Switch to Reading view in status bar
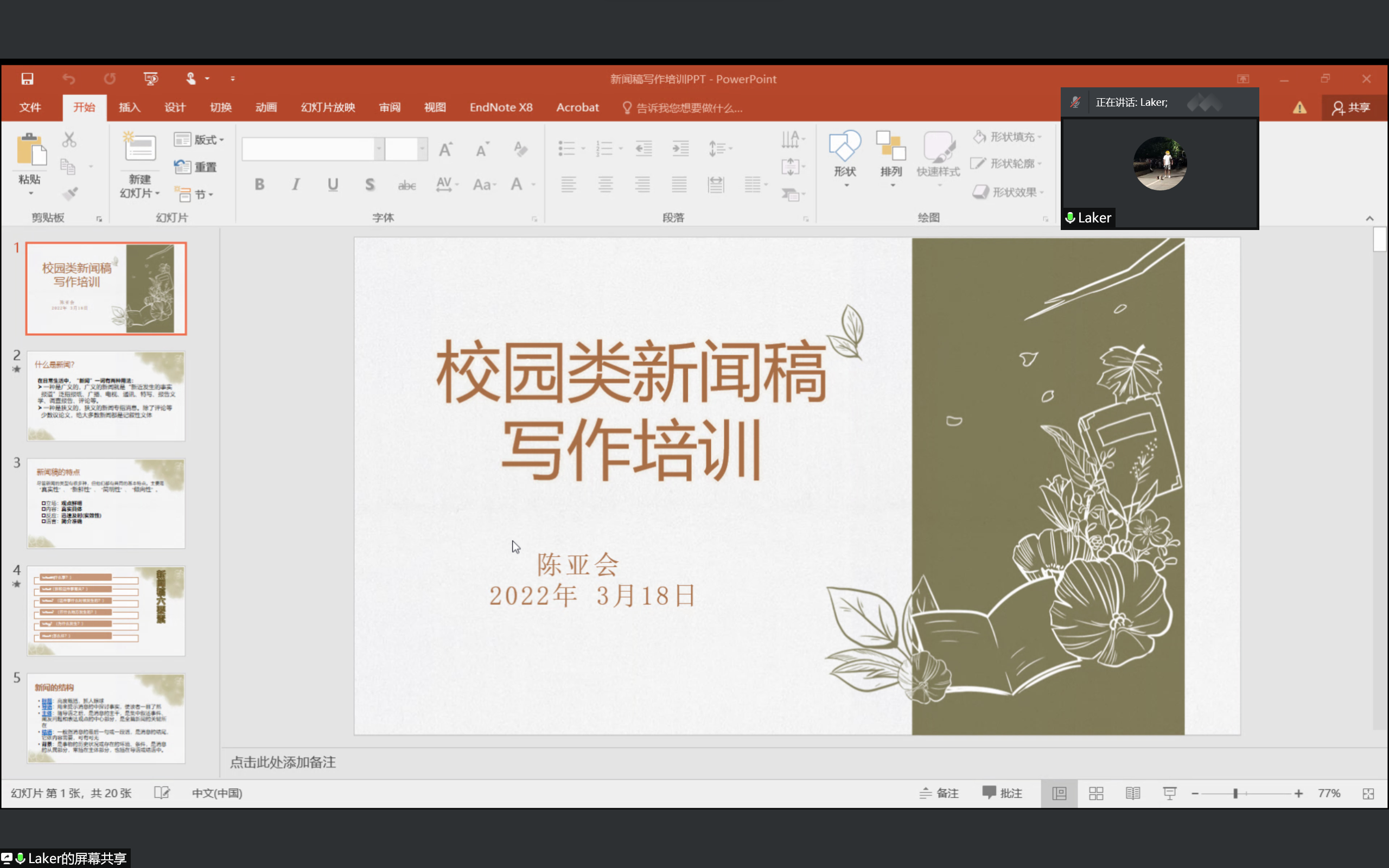The width and height of the screenshot is (1389, 868). coord(1132,793)
